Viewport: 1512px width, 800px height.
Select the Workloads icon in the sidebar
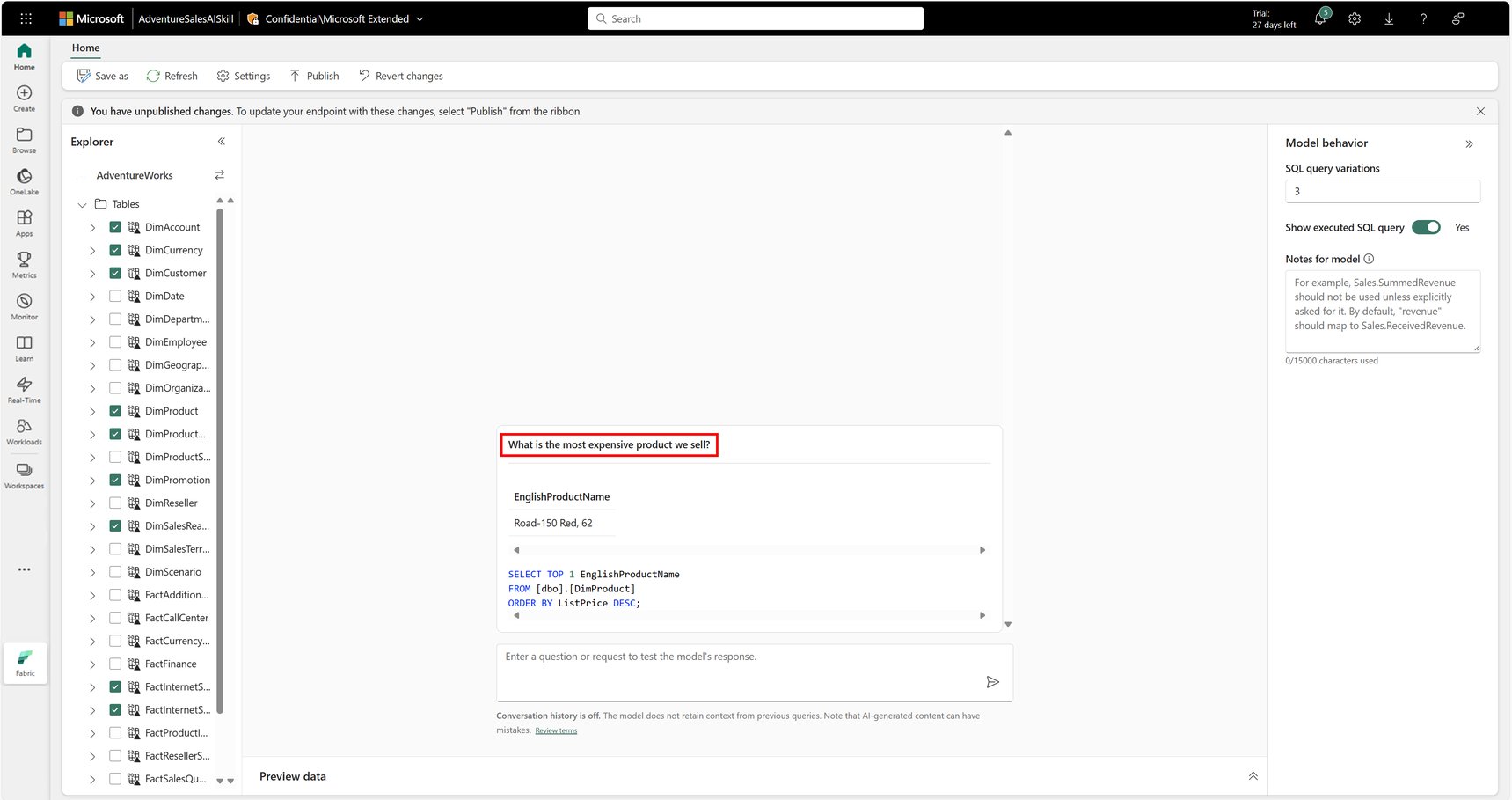point(24,429)
